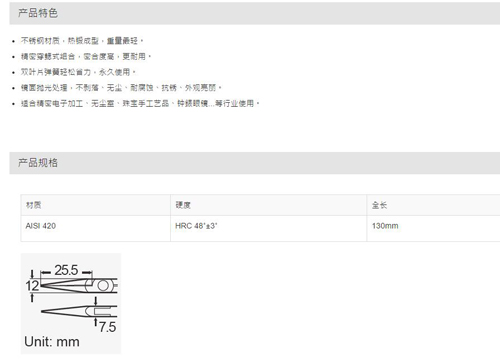Viewport: 500px width, 362px height.
Task: Click the top-view plier tip drawing
Action: (79, 286)
